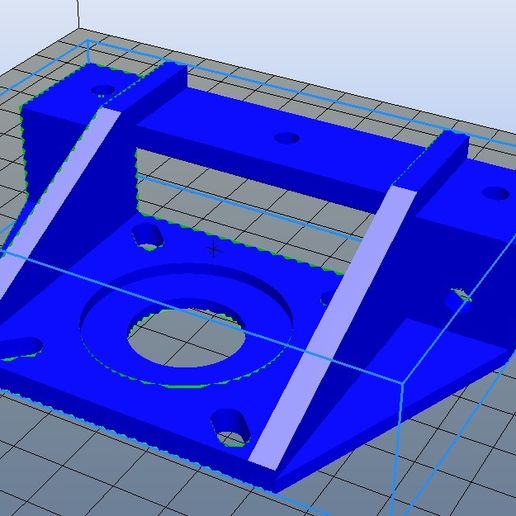The image size is (516, 516).
Task: Click the small crosshair origin marker
Action: coord(213,250)
